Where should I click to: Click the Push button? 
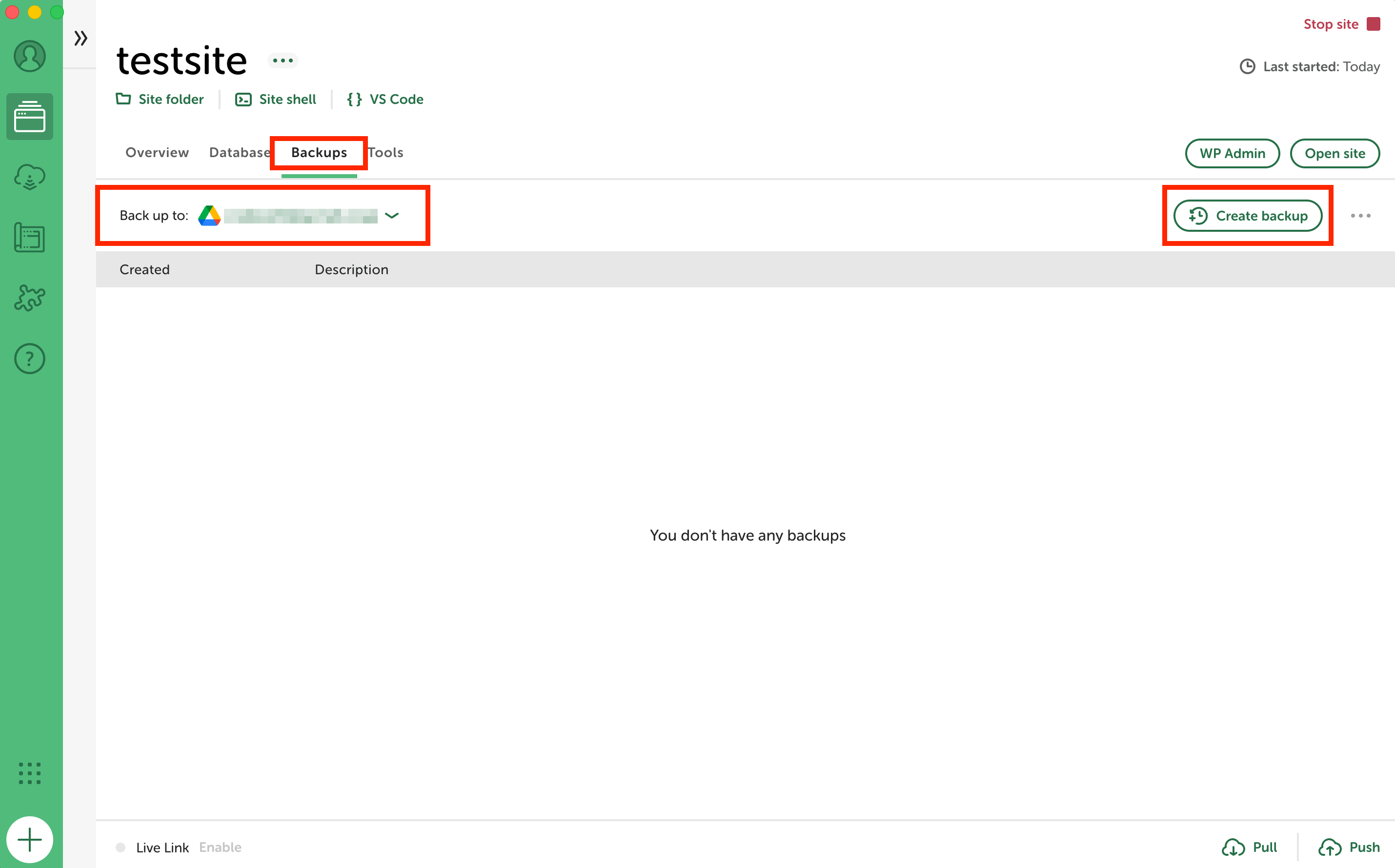1349,848
